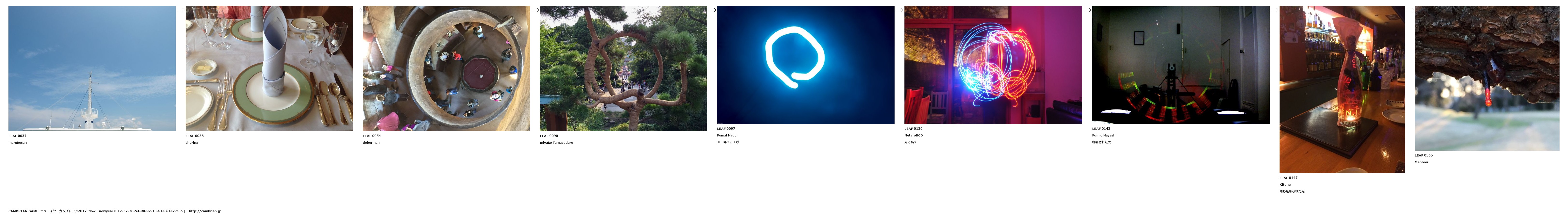Click the arrow before the pine tree photo
Screen dimensions: 1568x217
(535, 10)
